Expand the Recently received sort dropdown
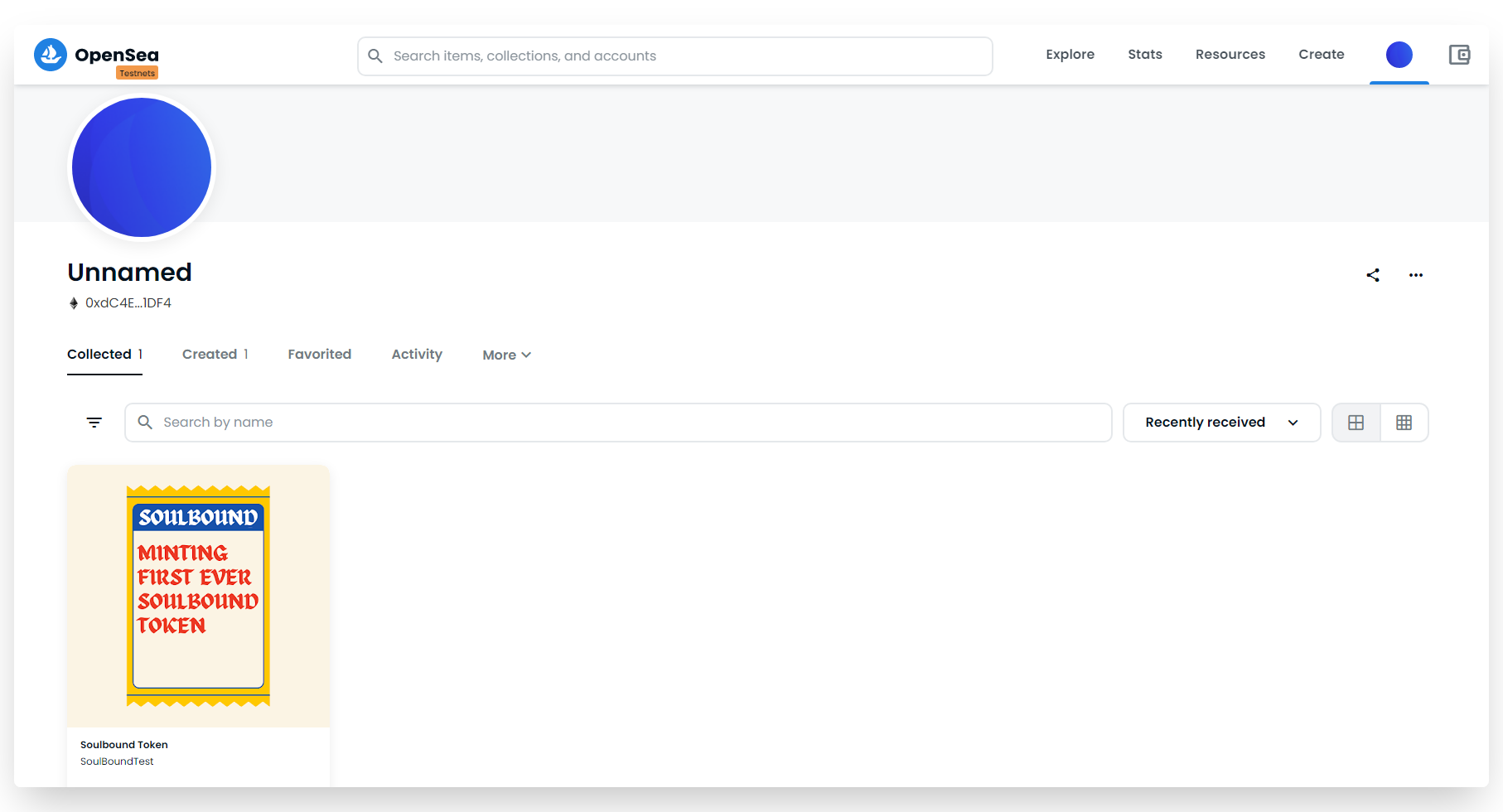The width and height of the screenshot is (1503, 812). [x=1221, y=423]
